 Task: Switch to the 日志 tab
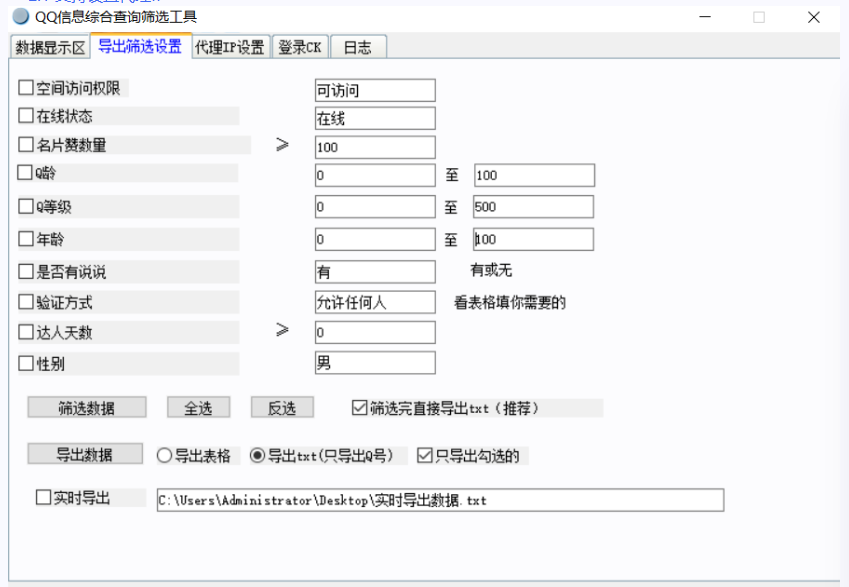[x=358, y=47]
